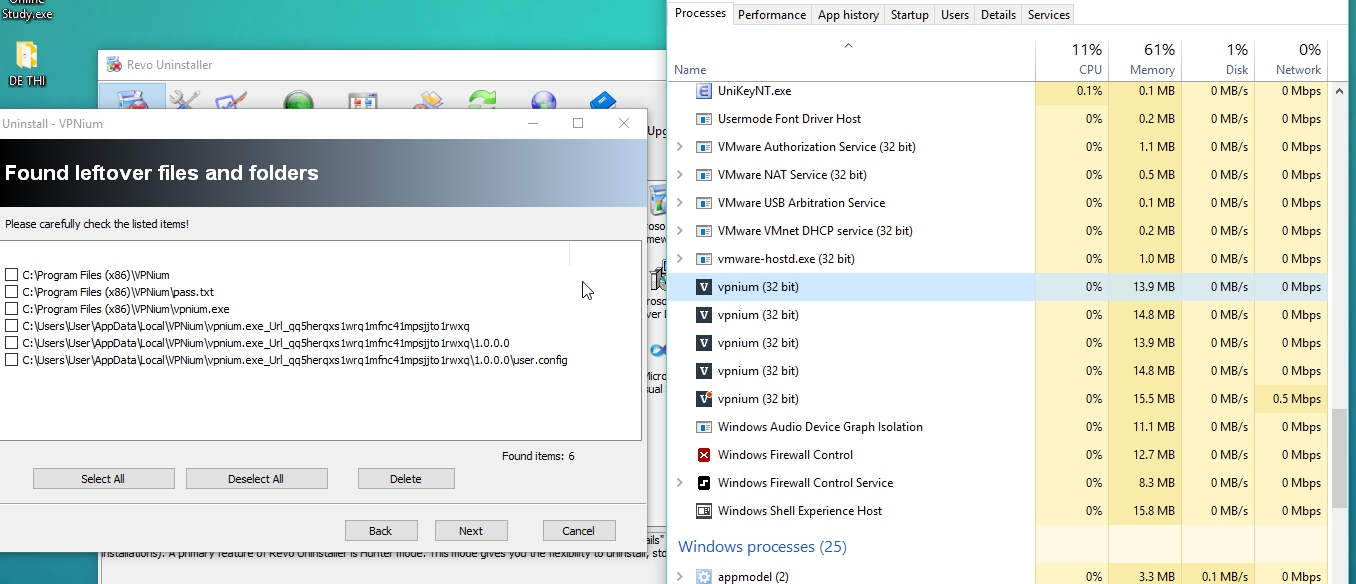Cancel the VPNium uninstall dialog
This screenshot has width=1356, height=584.
coord(579,531)
